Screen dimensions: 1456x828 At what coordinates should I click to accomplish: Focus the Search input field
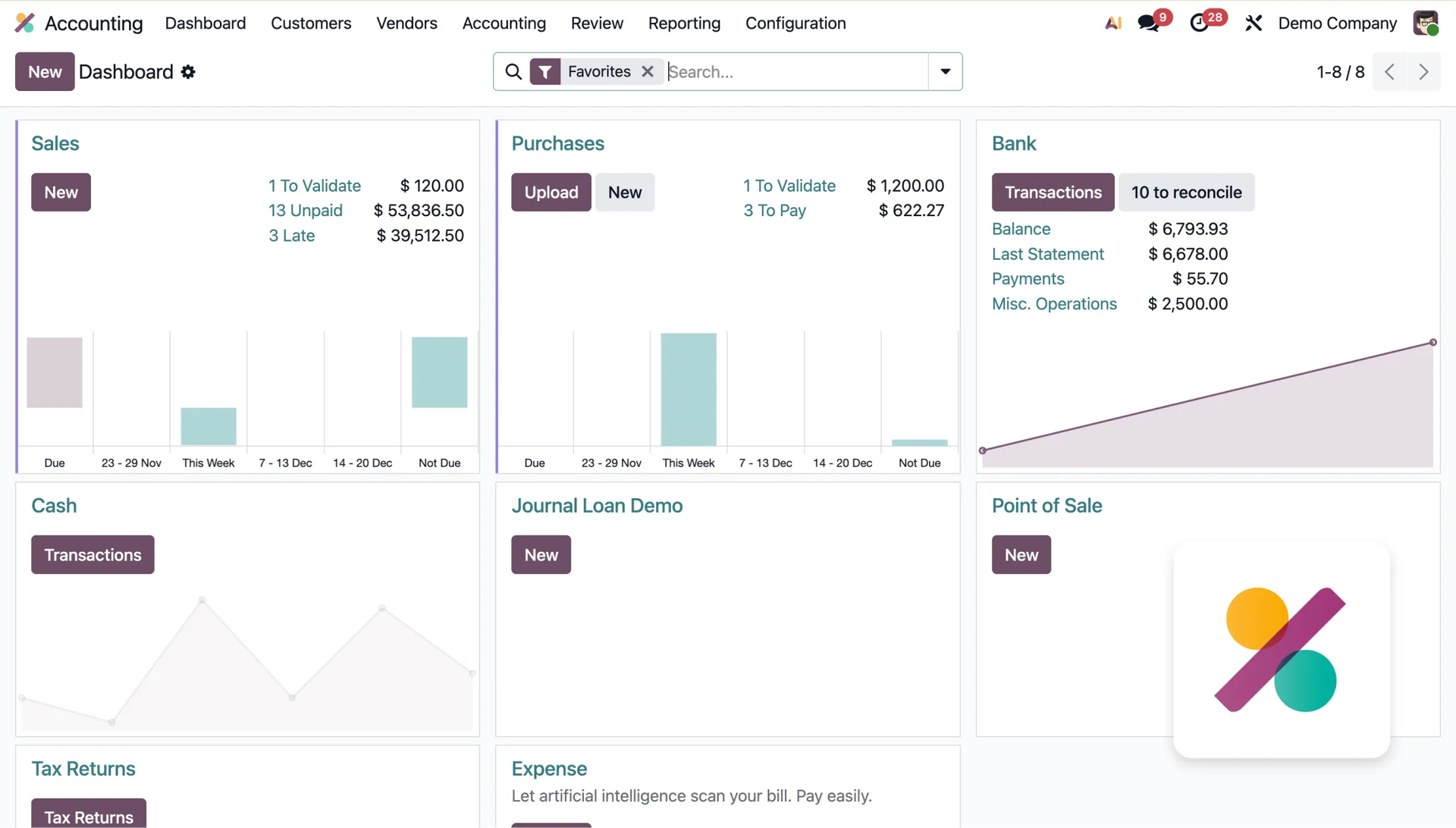(796, 72)
